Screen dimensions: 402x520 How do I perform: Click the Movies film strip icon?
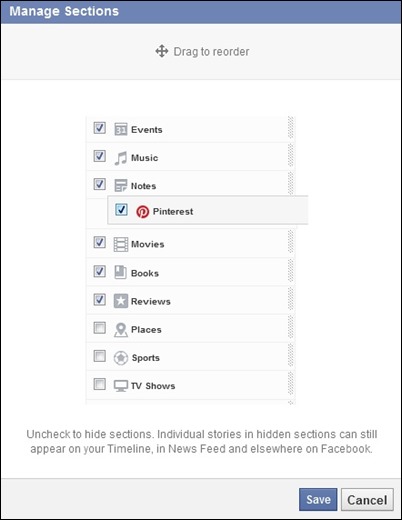click(121, 244)
